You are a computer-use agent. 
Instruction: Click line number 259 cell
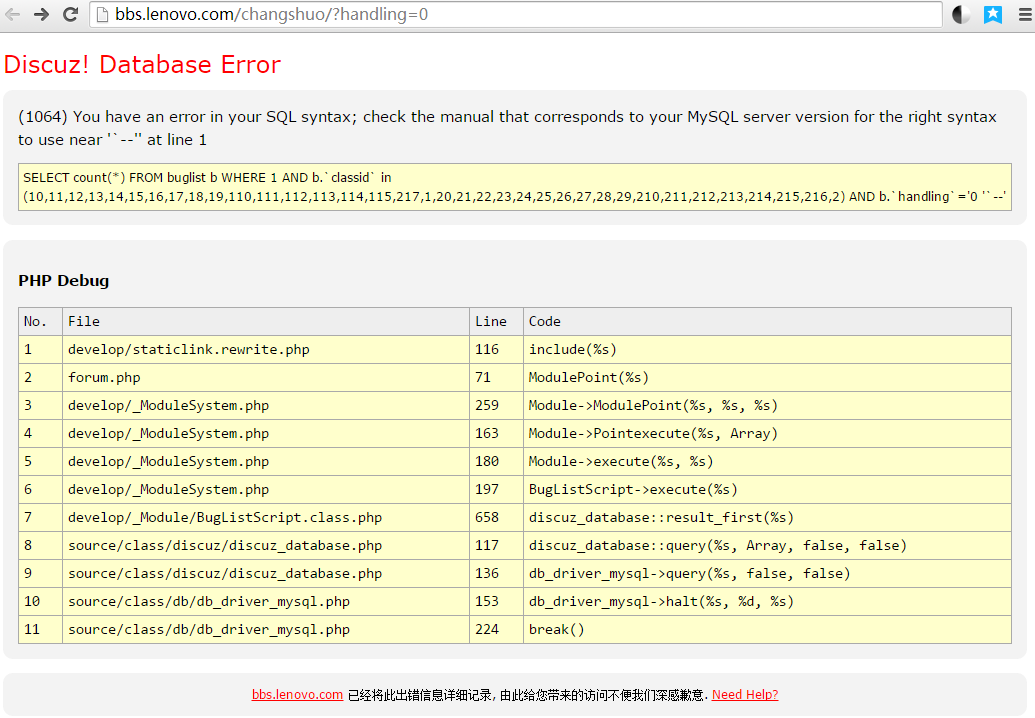tap(496, 405)
